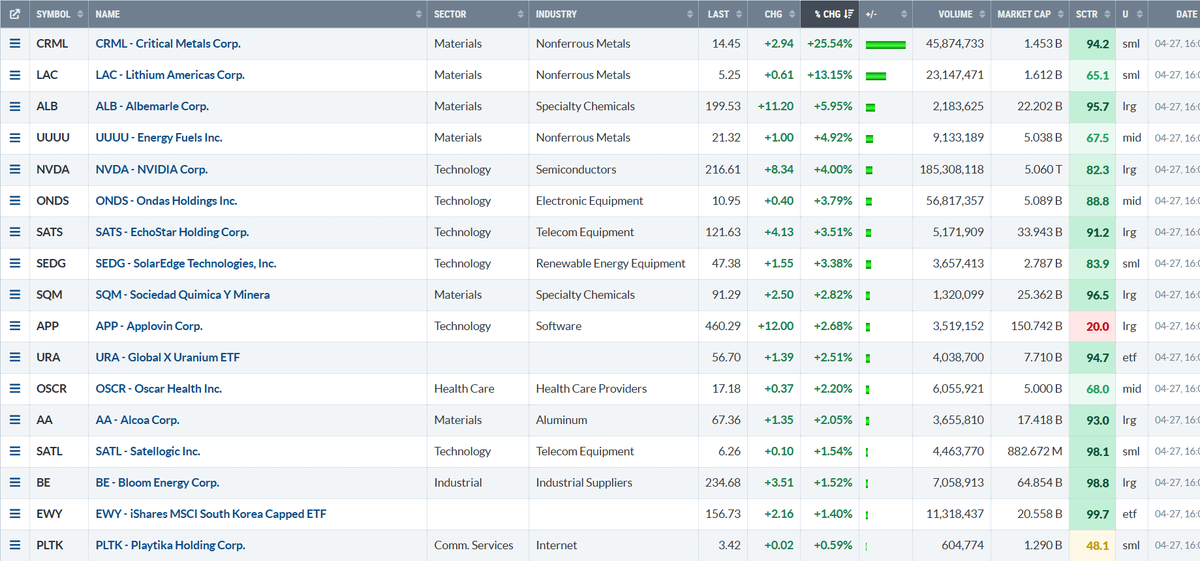Click the volume 185,308,118 for NVDA
This screenshot has height=561, width=1200.
[951, 170]
